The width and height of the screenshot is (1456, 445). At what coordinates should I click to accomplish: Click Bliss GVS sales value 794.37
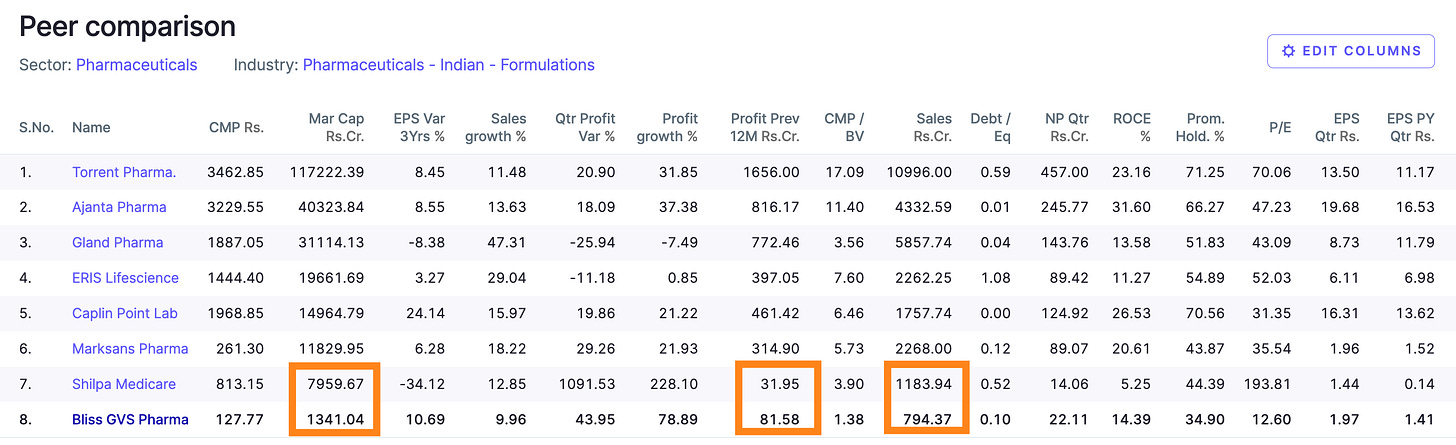[928, 419]
